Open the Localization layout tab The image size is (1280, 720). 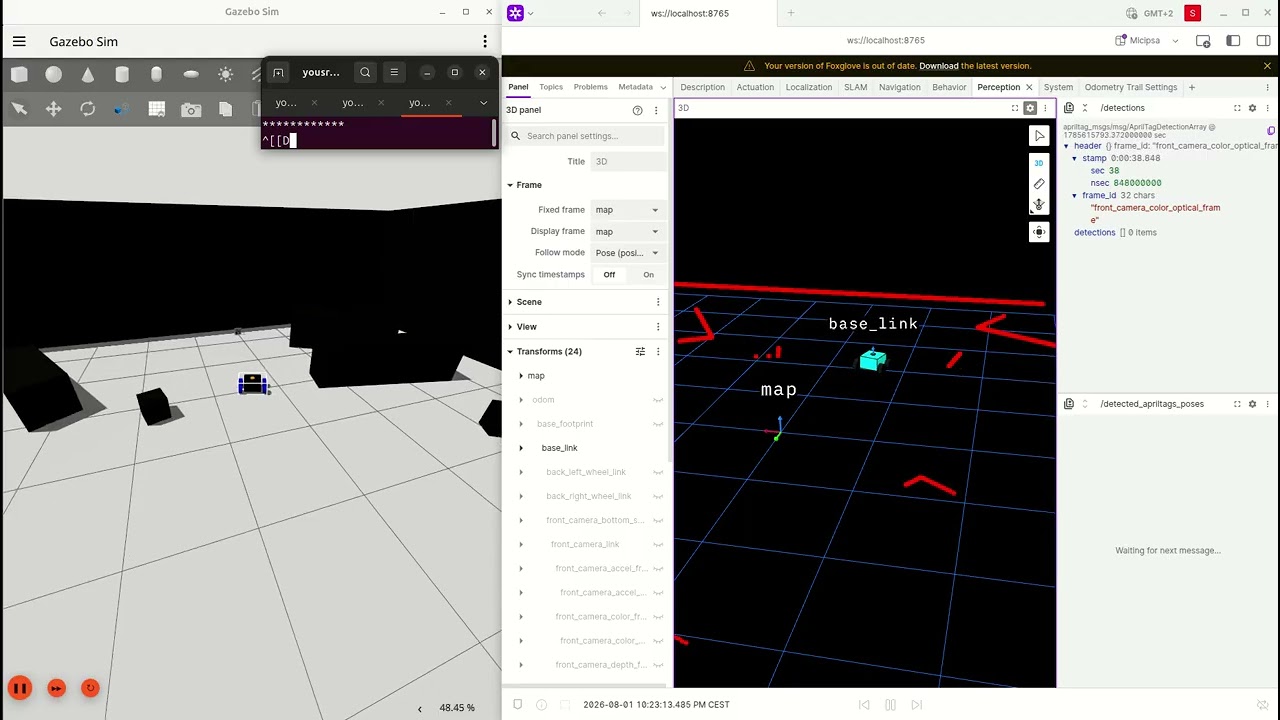pyautogui.click(x=809, y=87)
